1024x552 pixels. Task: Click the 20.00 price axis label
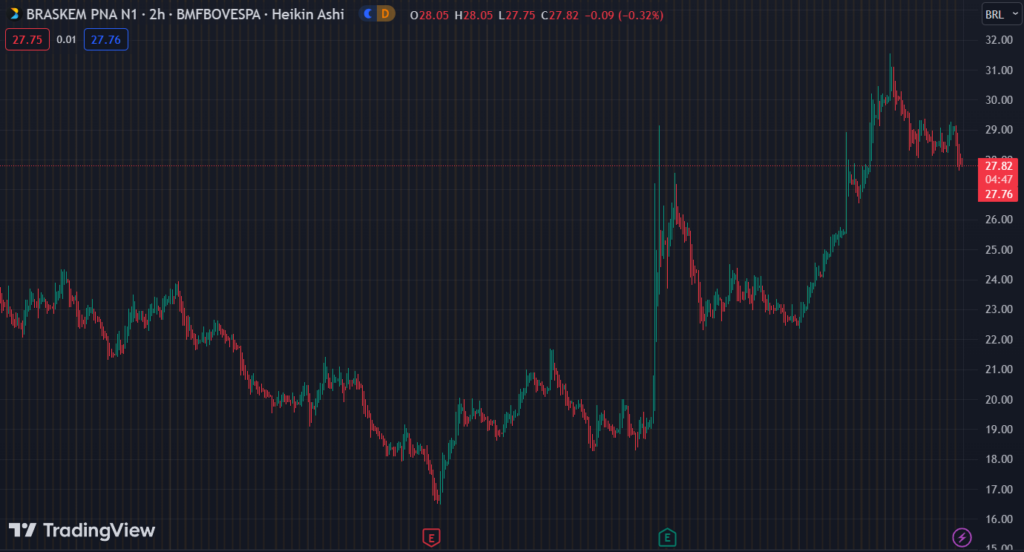(999, 400)
